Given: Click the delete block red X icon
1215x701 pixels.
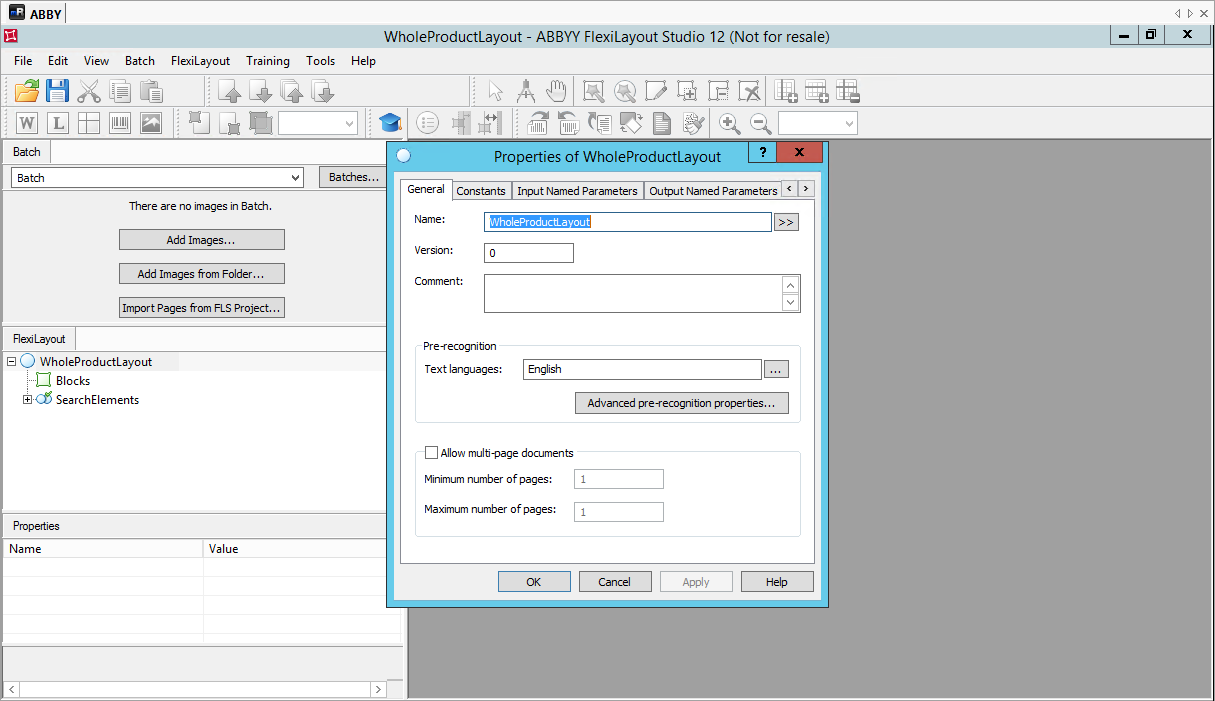Looking at the screenshot, I should (749, 92).
